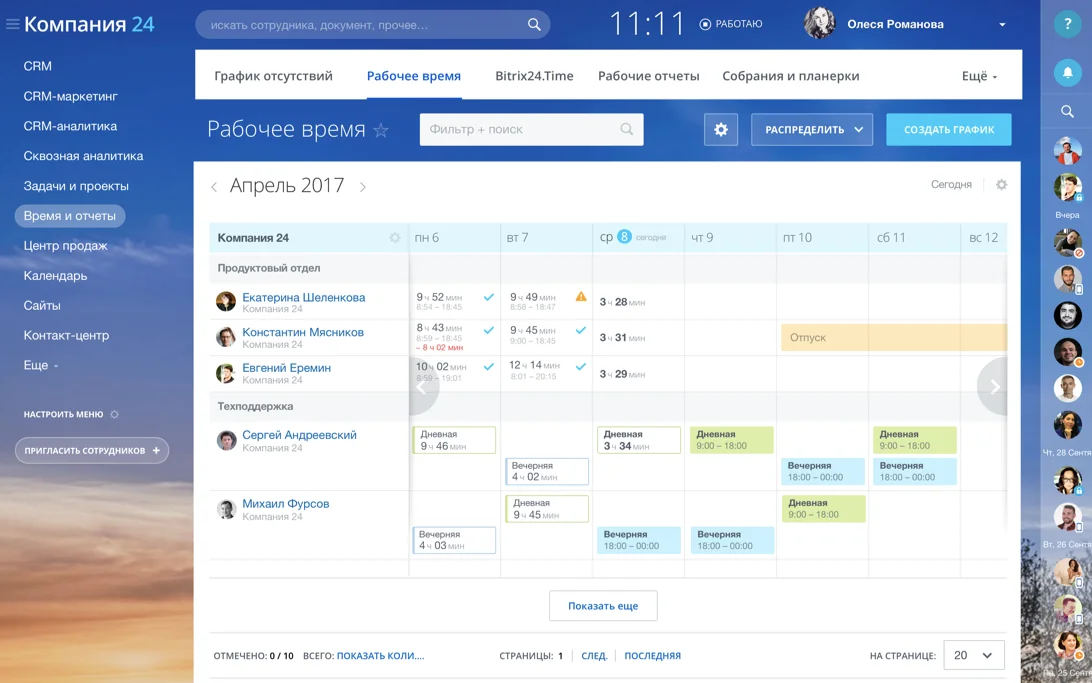The image size is (1092, 683).
Task: Expand the Распределить dropdown
Action: click(812, 130)
